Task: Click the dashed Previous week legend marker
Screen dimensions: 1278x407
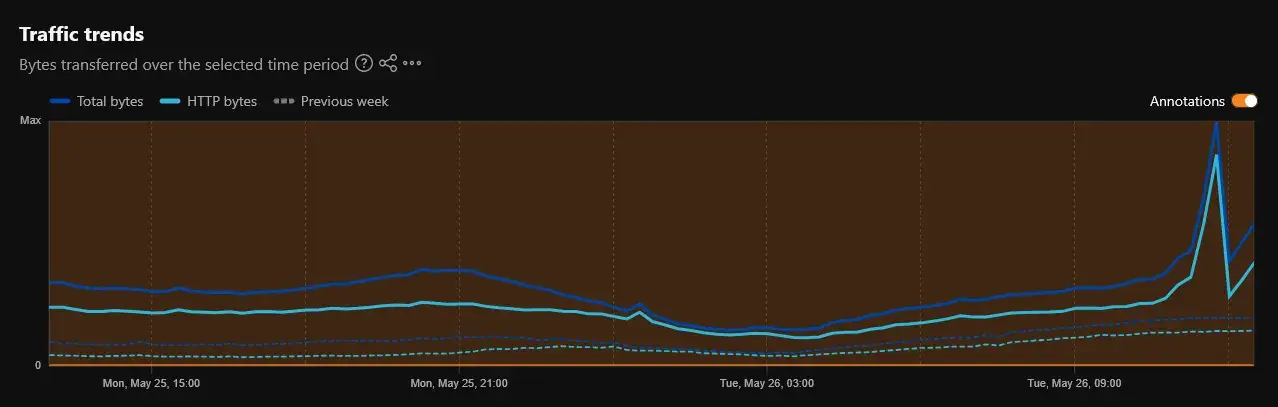Action: pyautogui.click(x=284, y=101)
